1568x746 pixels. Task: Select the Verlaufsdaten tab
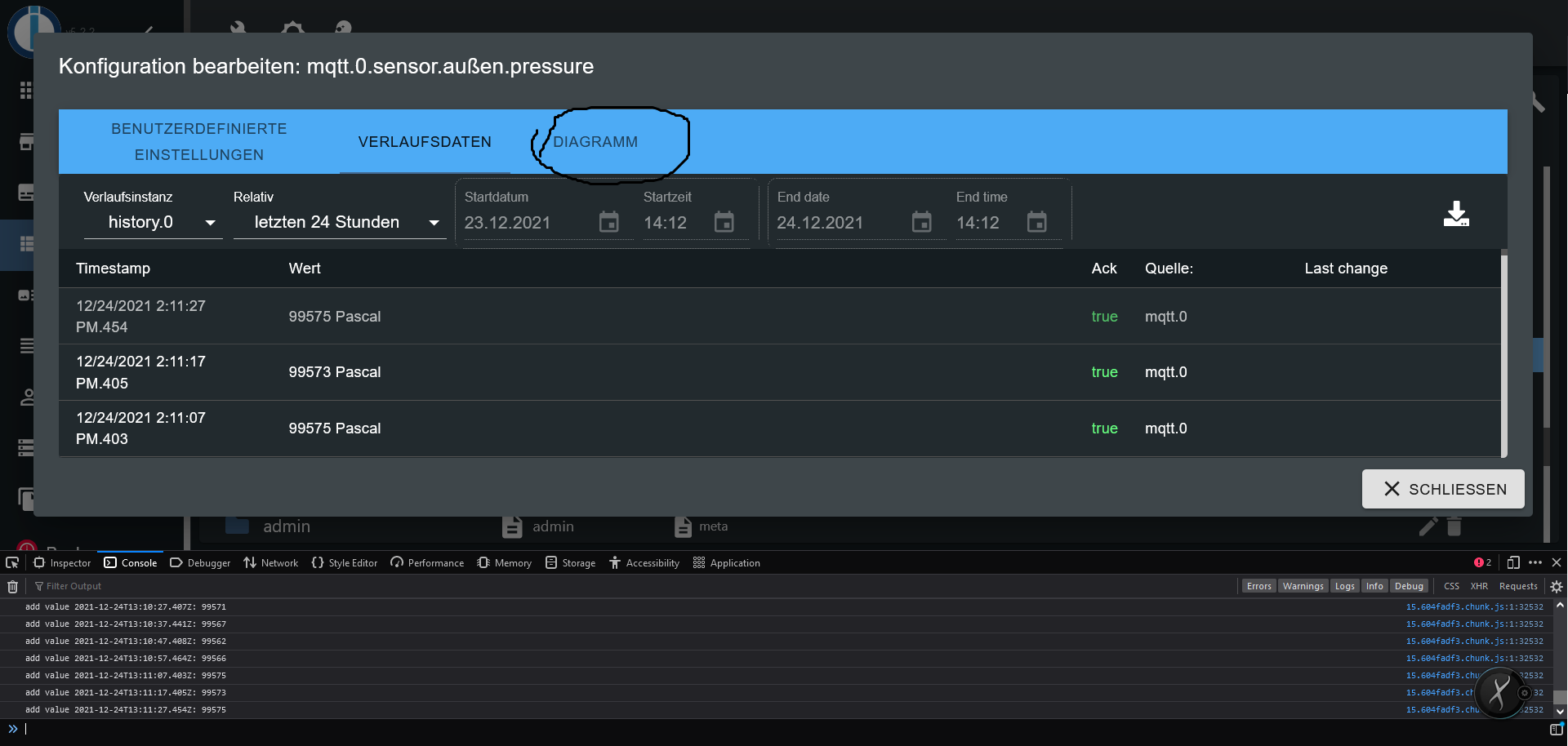click(425, 141)
